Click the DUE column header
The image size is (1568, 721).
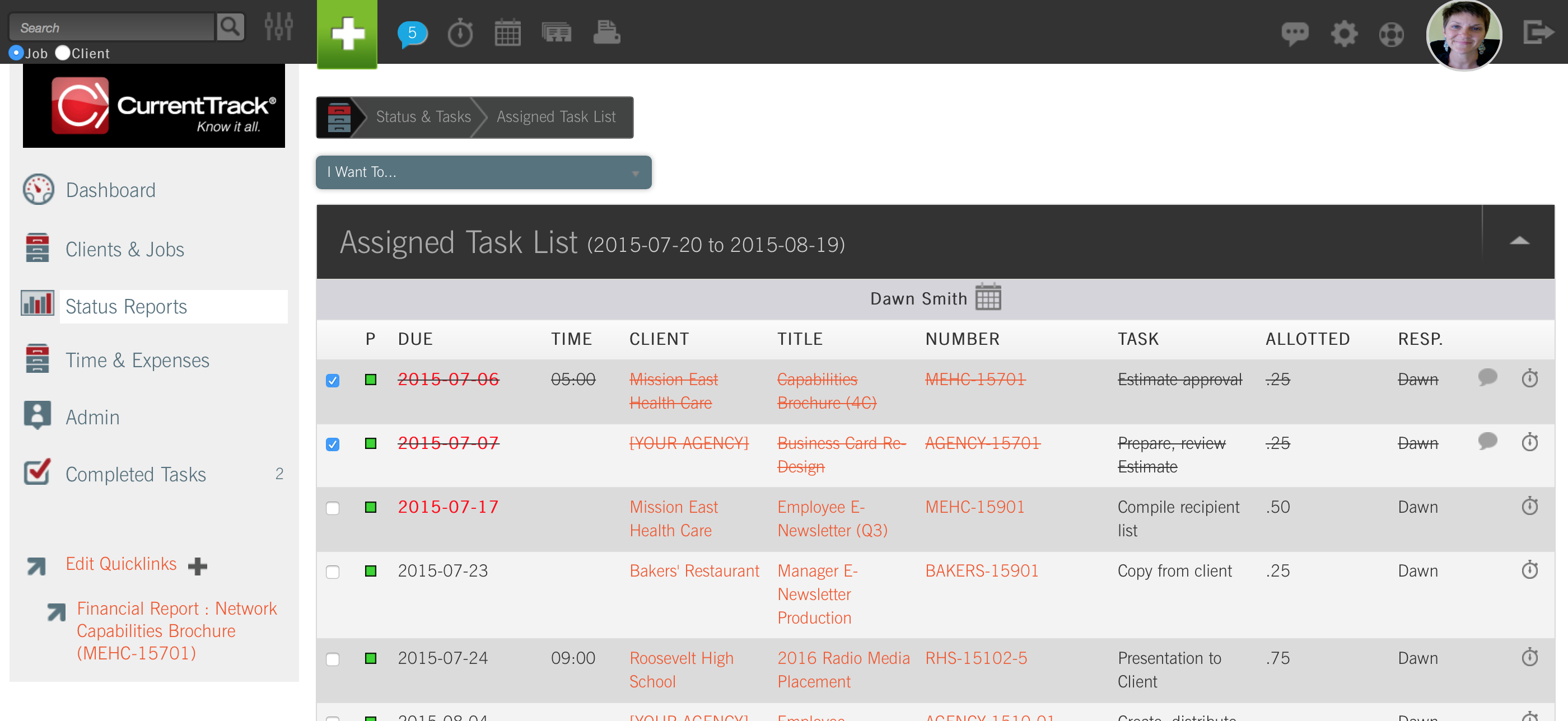(416, 339)
